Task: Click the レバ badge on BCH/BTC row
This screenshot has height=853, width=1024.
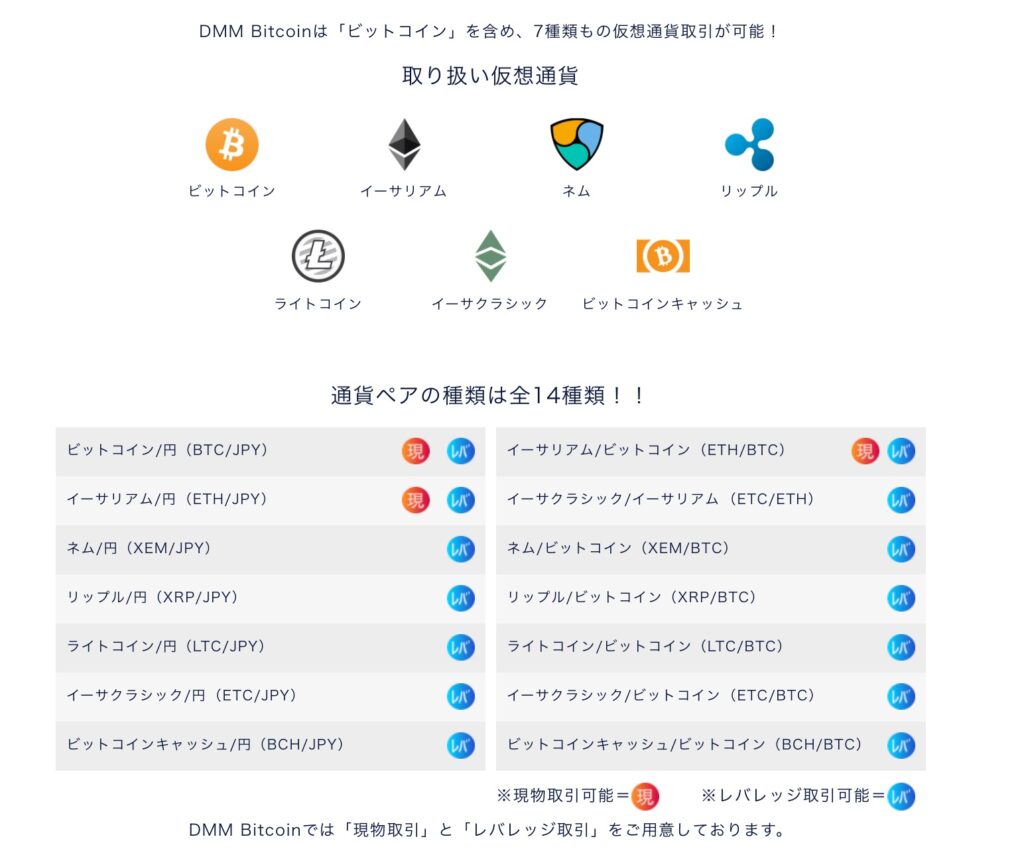Action: click(x=901, y=745)
